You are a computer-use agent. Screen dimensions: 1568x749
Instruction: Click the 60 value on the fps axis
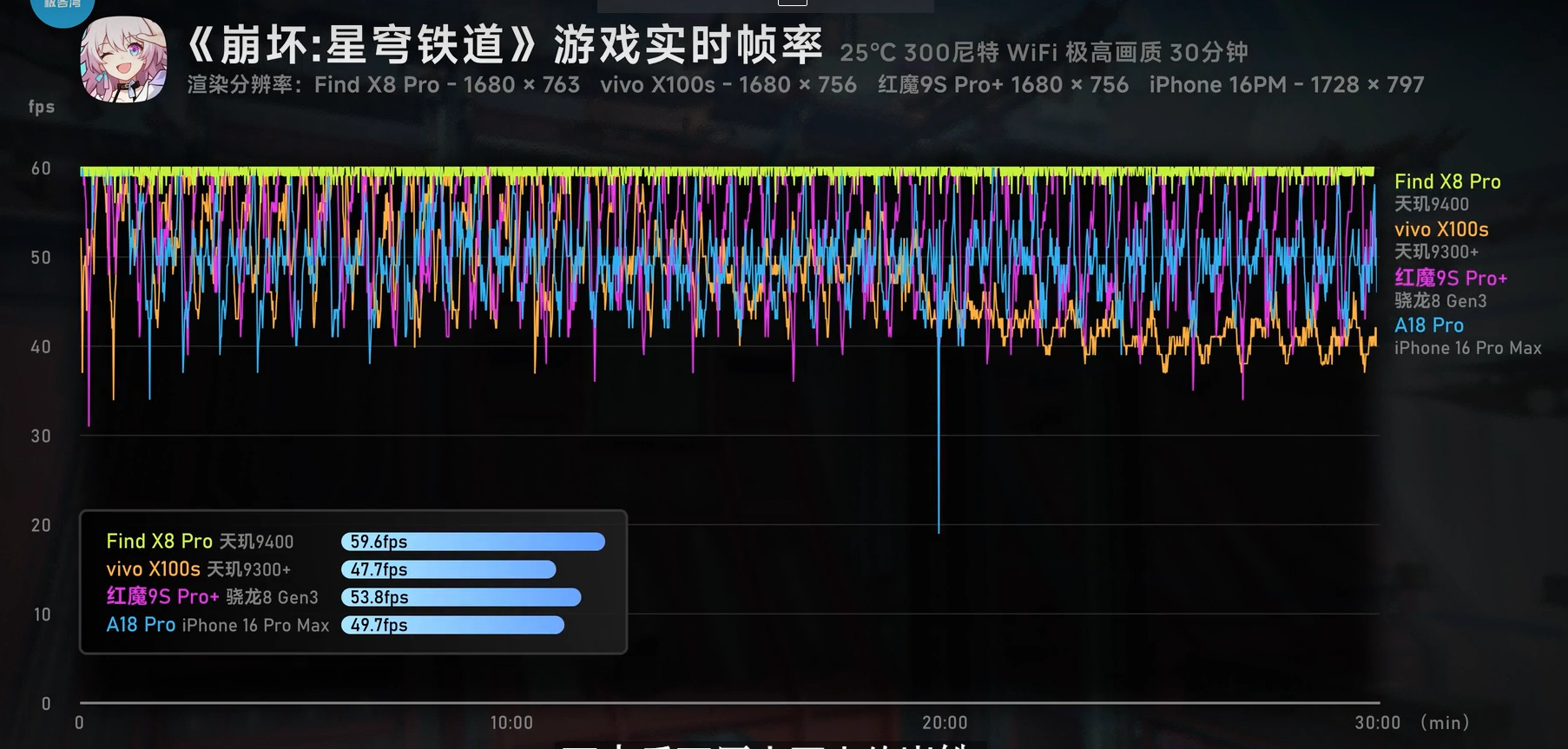click(41, 168)
